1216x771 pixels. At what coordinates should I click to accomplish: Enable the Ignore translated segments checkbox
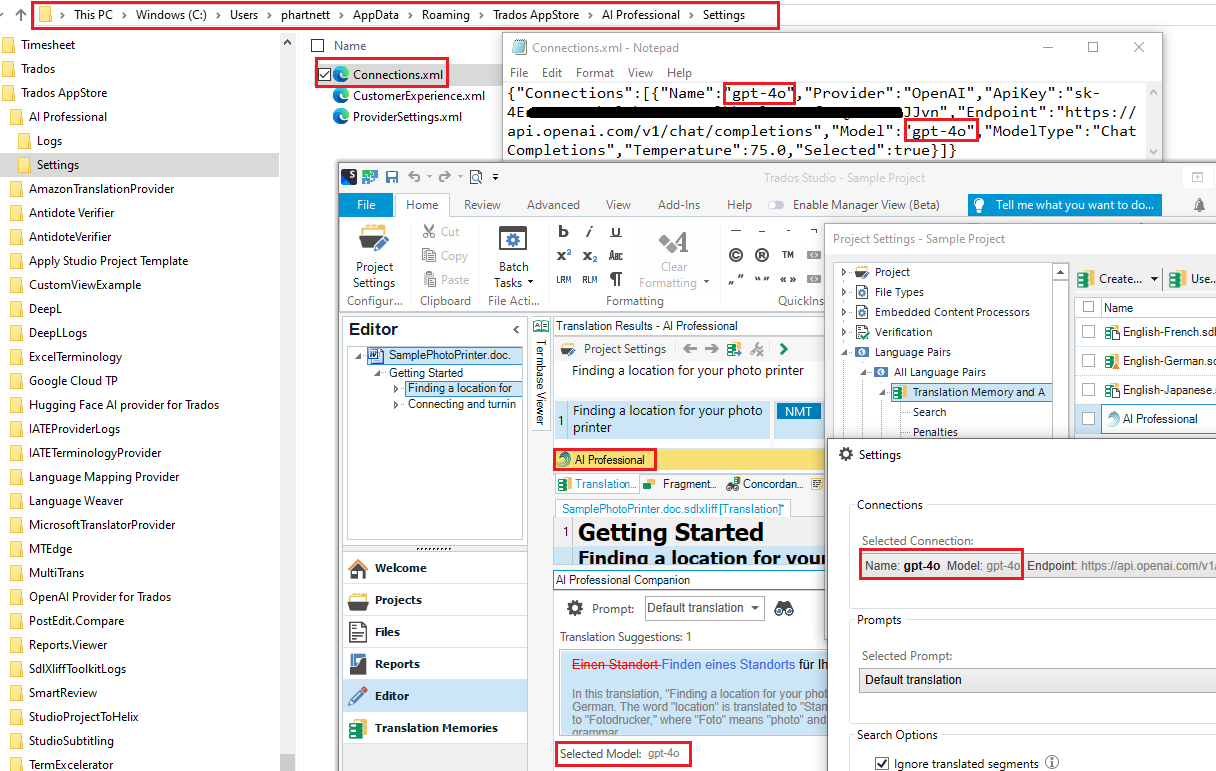(x=881, y=762)
